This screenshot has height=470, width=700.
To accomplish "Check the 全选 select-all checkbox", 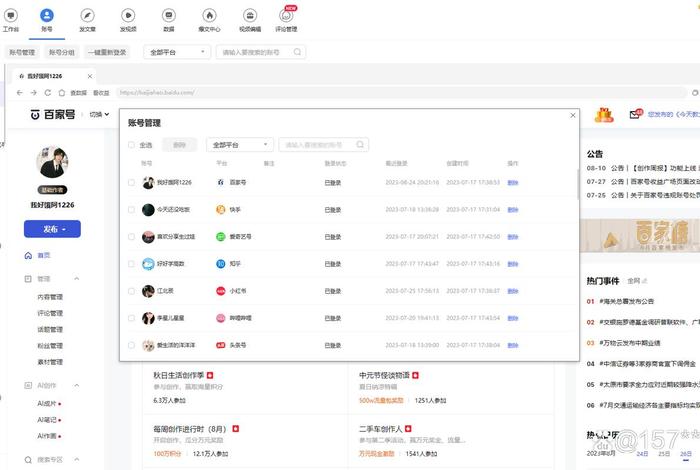I will point(131,145).
